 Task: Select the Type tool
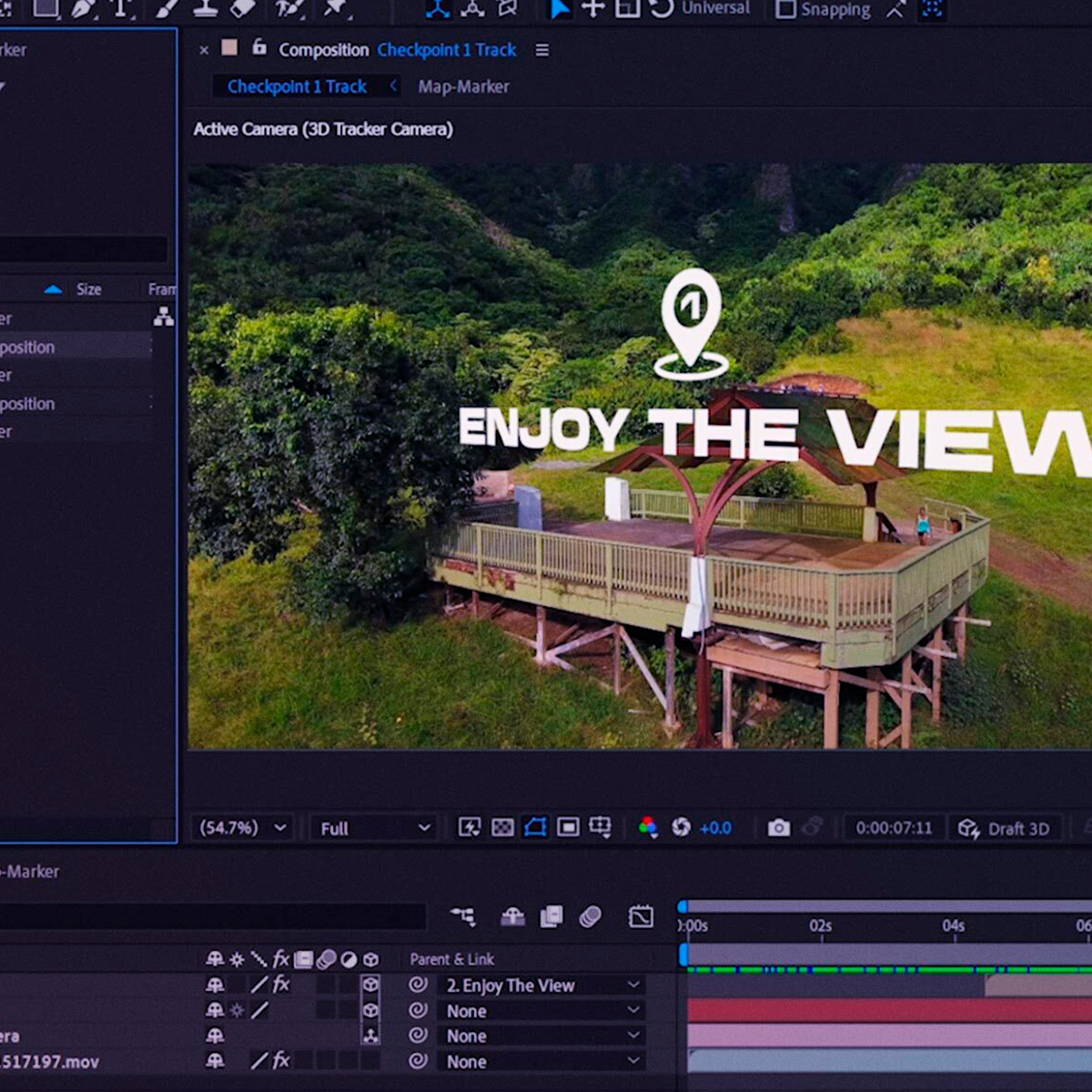120,8
